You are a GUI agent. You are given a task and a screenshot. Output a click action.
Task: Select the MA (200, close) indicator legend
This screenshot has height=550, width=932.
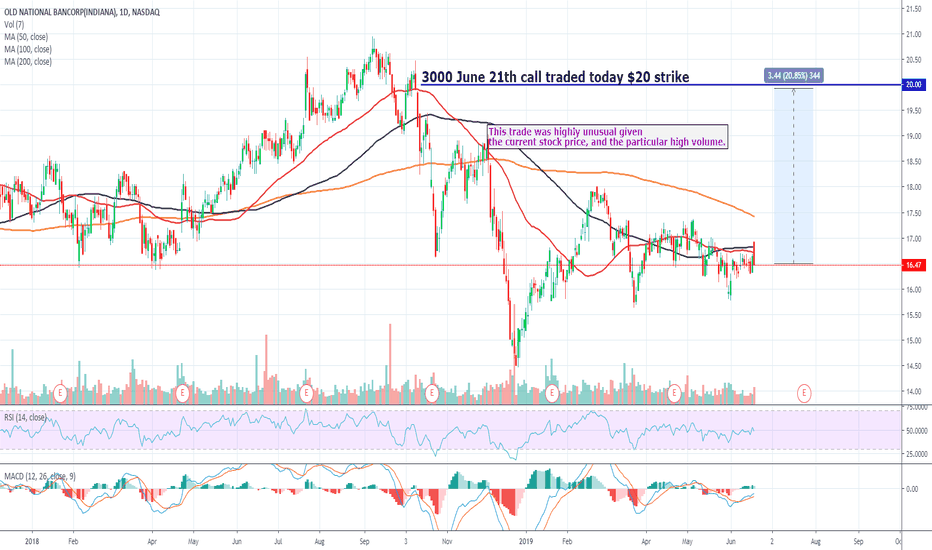[x=28, y=62]
